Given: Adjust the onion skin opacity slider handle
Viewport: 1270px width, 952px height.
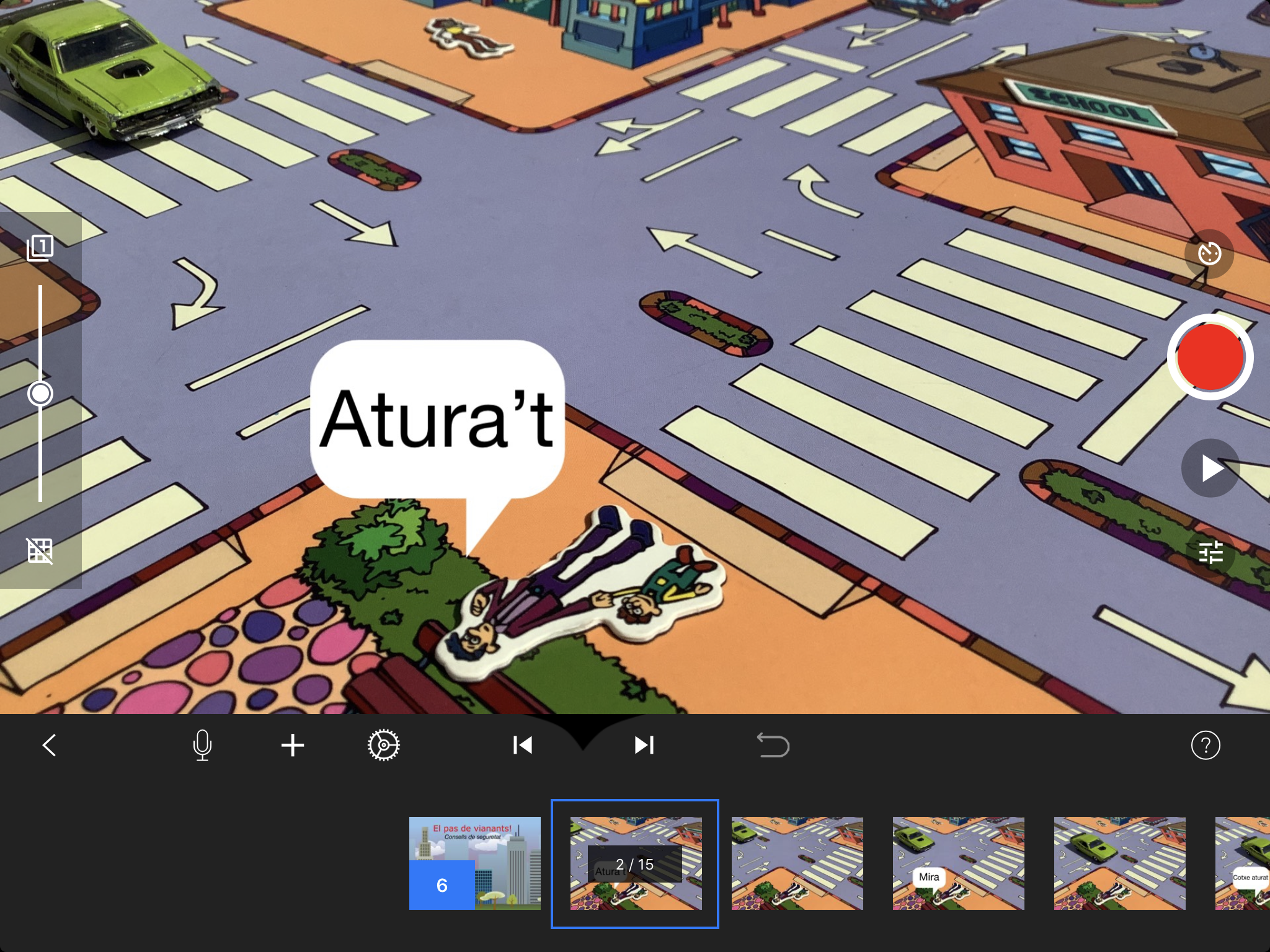Looking at the screenshot, I should click(40, 394).
